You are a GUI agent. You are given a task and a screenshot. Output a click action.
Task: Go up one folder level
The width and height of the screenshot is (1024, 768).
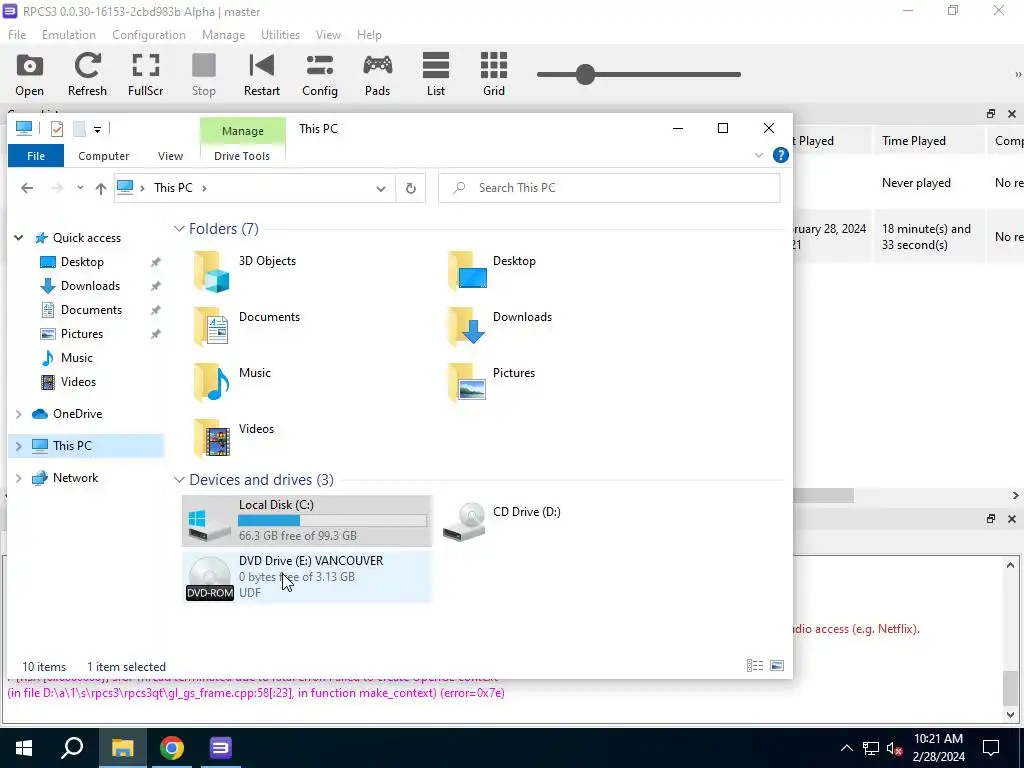coord(101,188)
